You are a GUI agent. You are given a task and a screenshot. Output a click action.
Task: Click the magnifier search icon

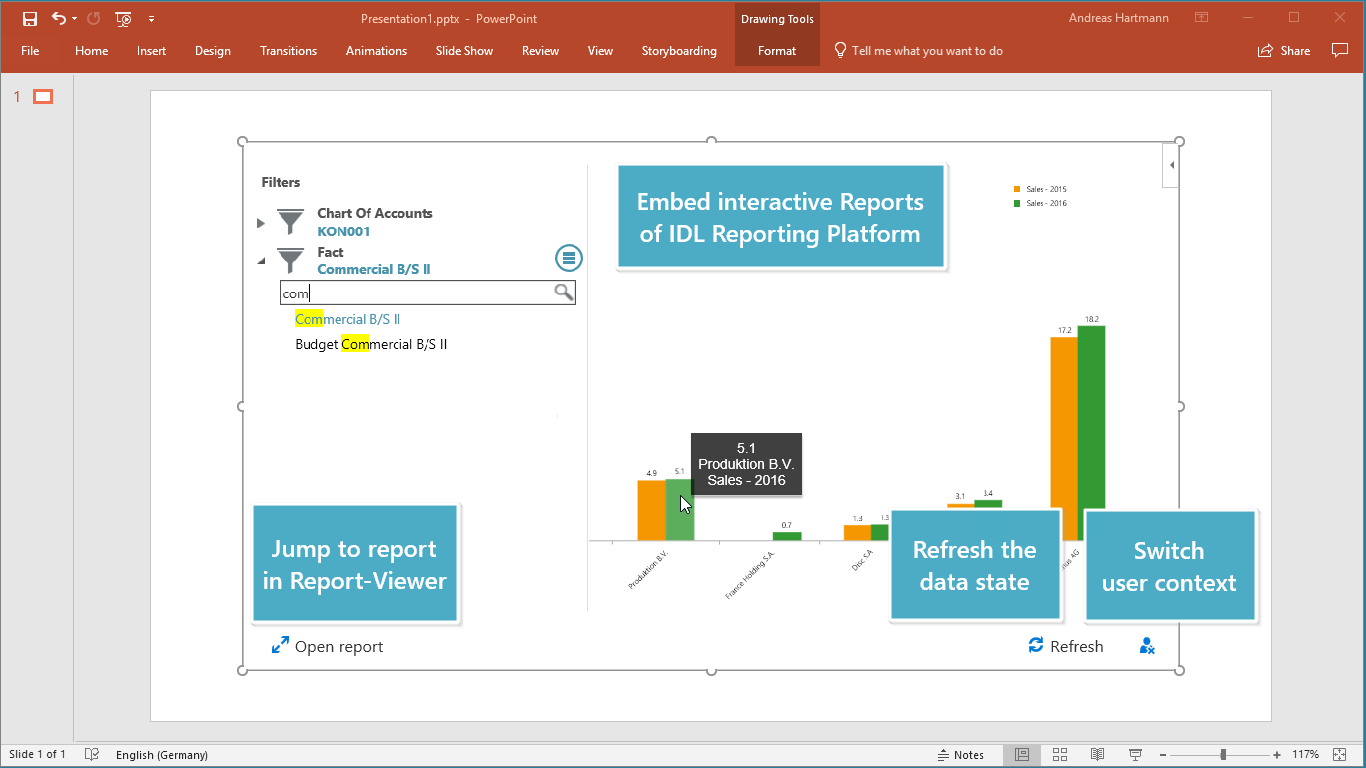pos(564,292)
